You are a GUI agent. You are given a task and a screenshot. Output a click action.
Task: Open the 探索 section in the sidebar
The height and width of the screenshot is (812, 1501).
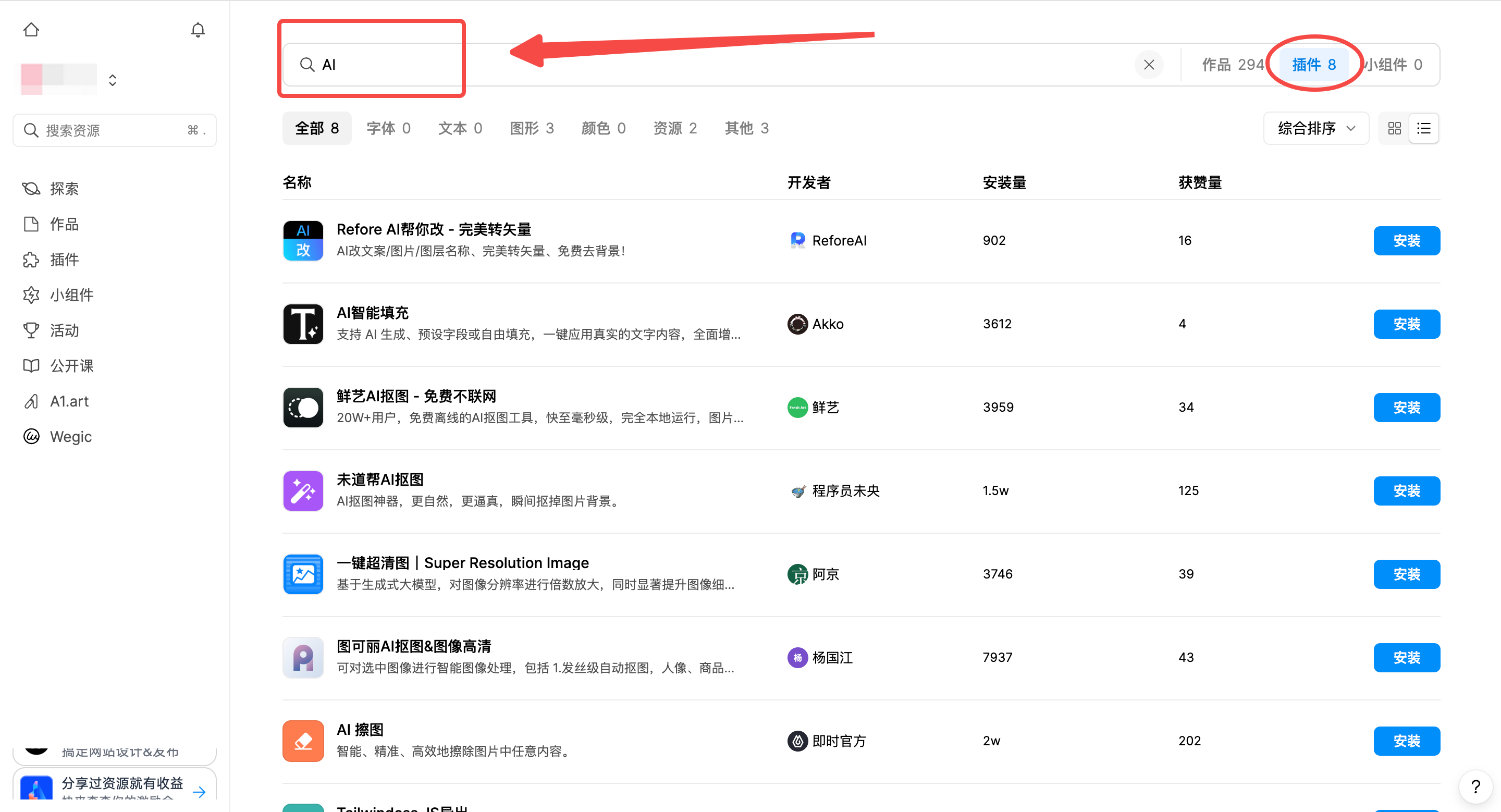(64, 188)
